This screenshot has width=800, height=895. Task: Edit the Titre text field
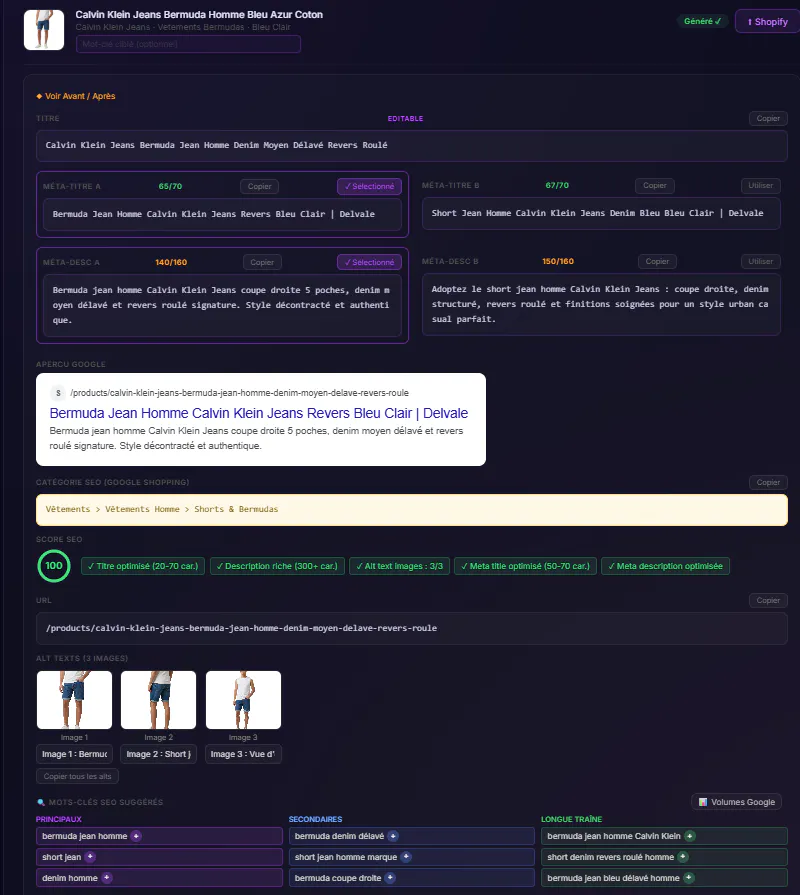tap(411, 146)
